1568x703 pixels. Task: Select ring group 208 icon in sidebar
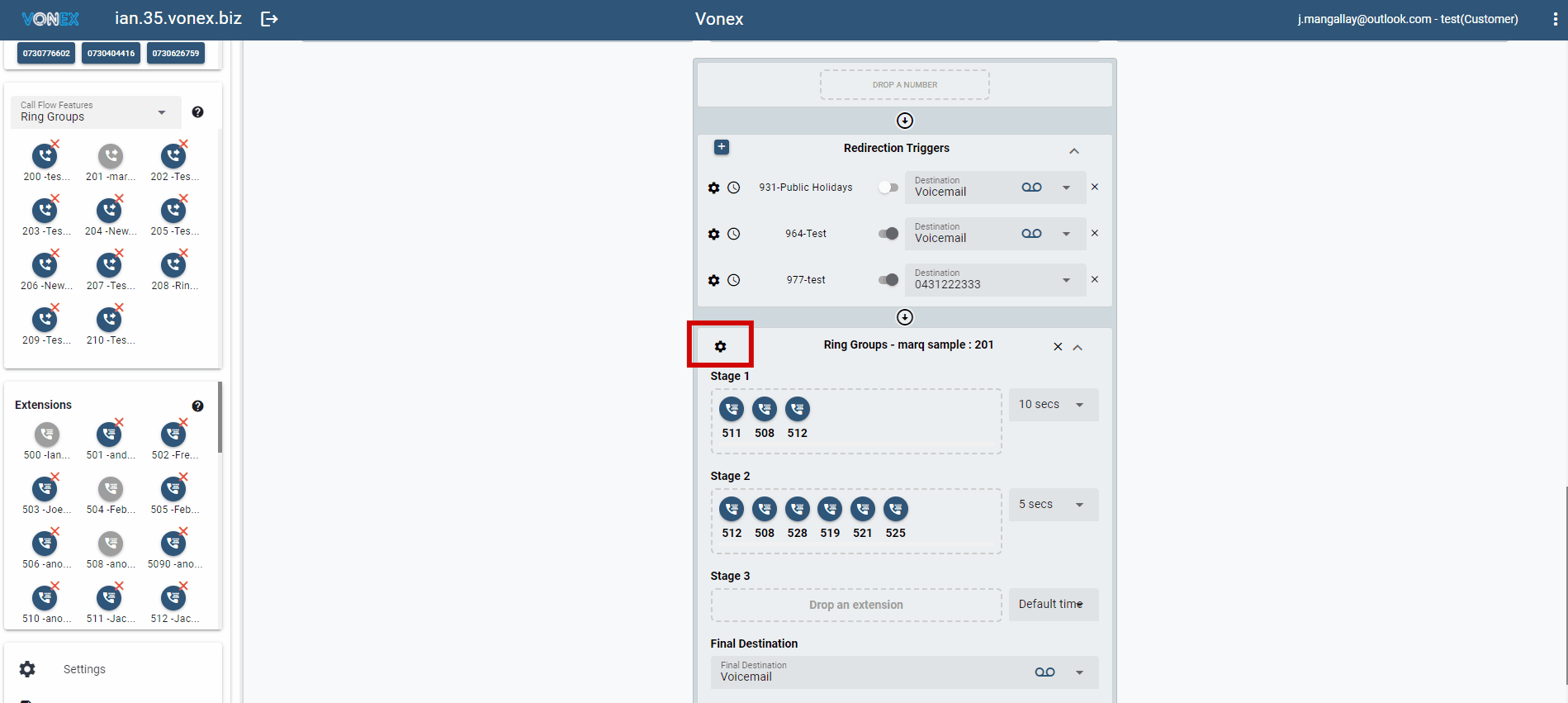coord(173,265)
